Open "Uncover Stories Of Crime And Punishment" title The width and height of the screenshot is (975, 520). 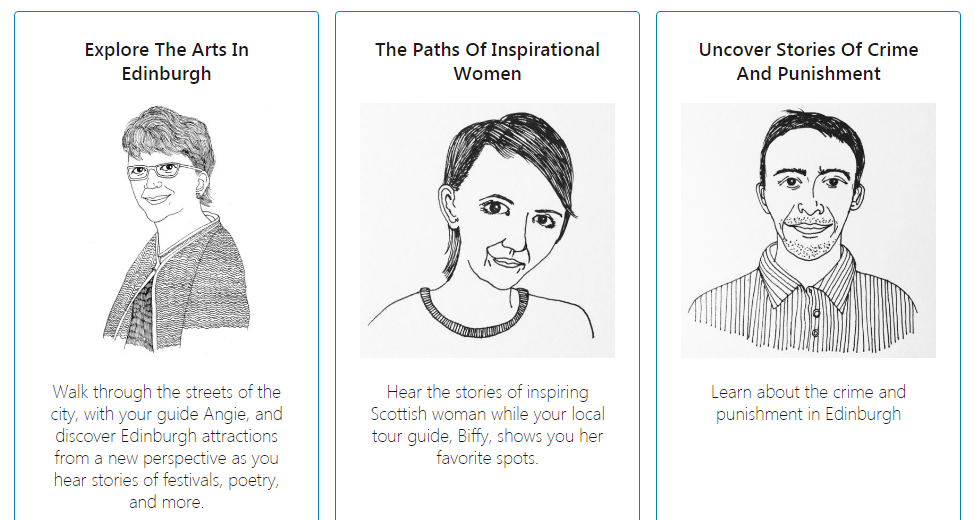[x=808, y=62]
